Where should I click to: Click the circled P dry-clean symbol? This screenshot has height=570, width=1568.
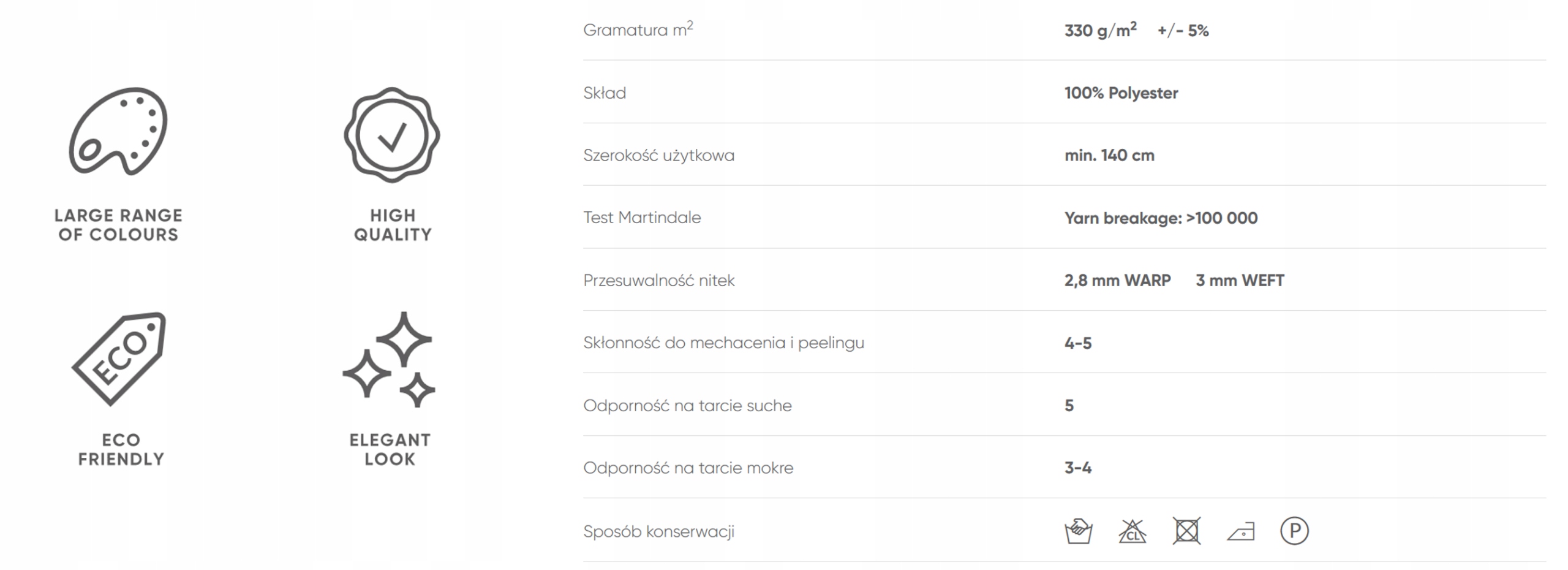tap(1294, 531)
